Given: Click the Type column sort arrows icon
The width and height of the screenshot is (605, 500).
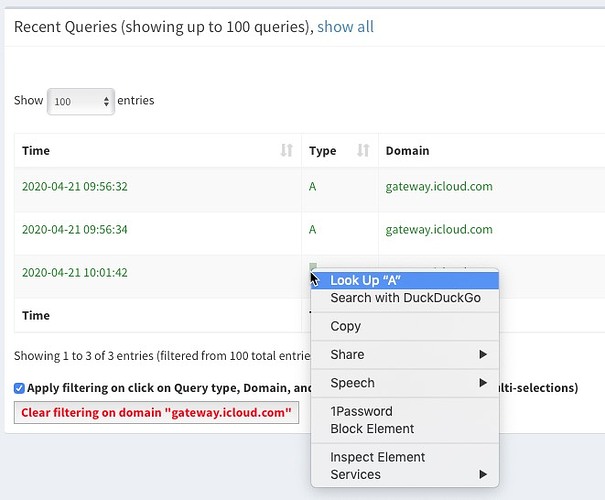Looking at the screenshot, I should coord(363,151).
